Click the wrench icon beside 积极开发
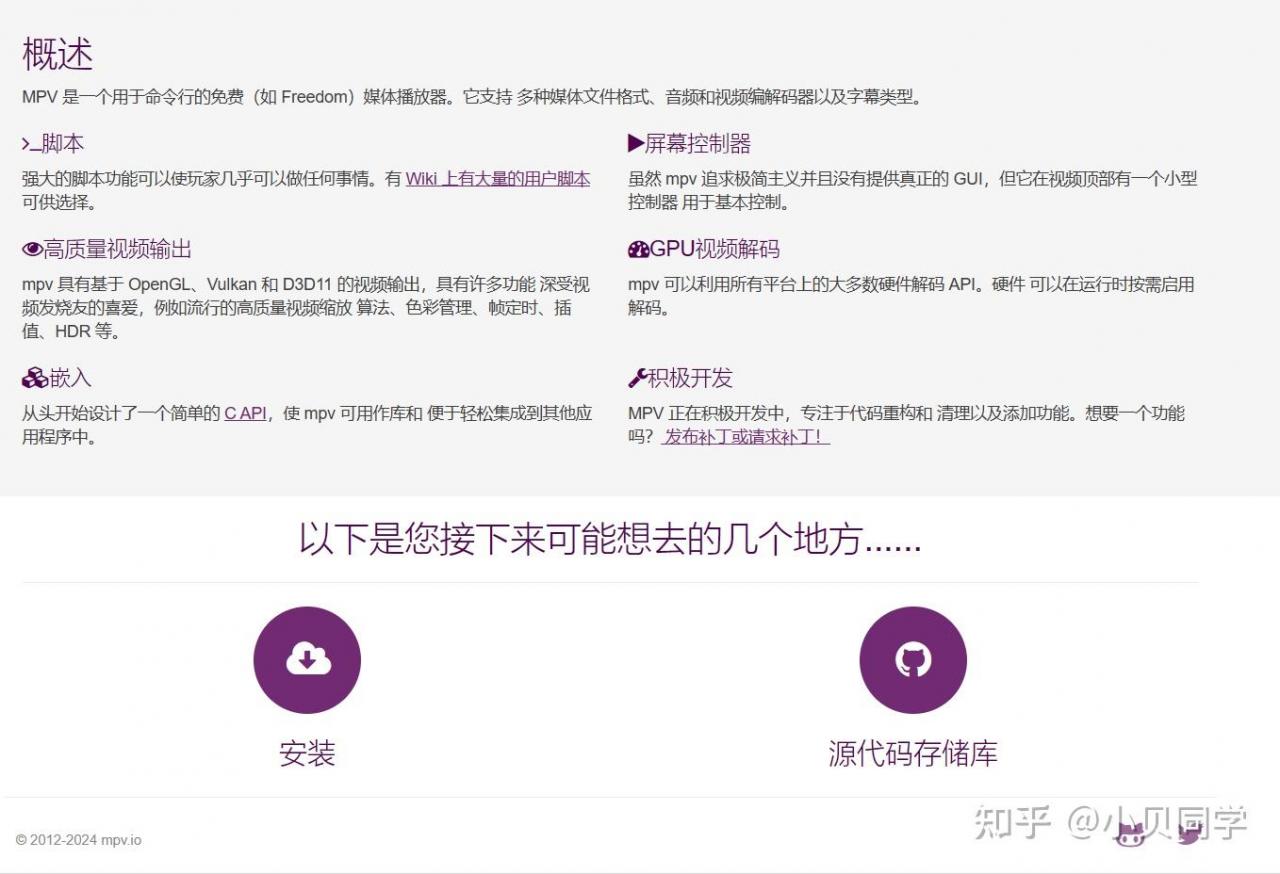The width and height of the screenshot is (1280, 874). tap(638, 378)
